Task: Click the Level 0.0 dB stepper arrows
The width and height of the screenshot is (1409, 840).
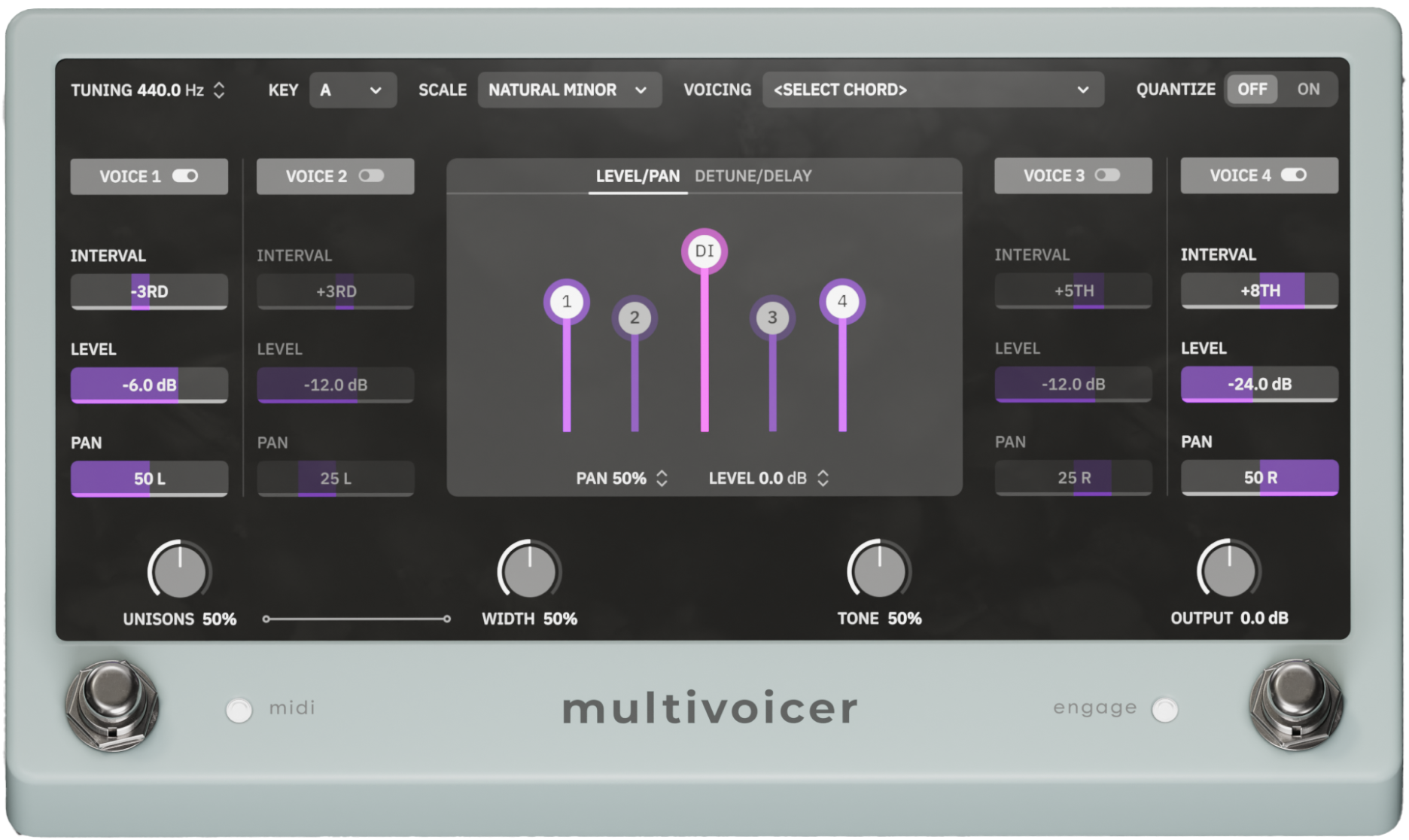Action: 823,479
